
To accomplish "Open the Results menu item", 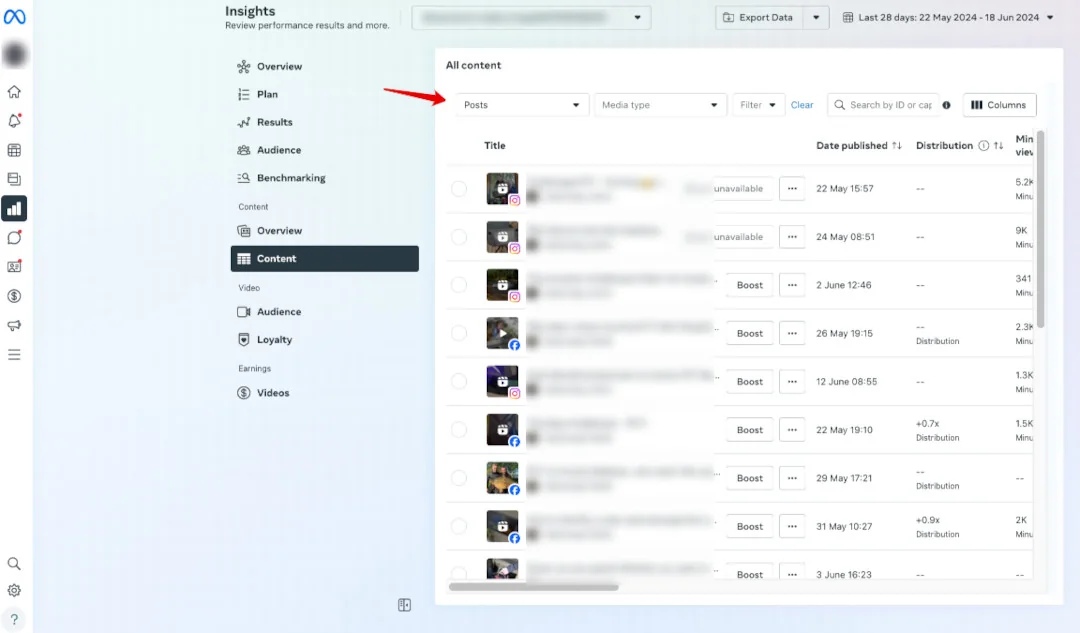I will (324, 122).
